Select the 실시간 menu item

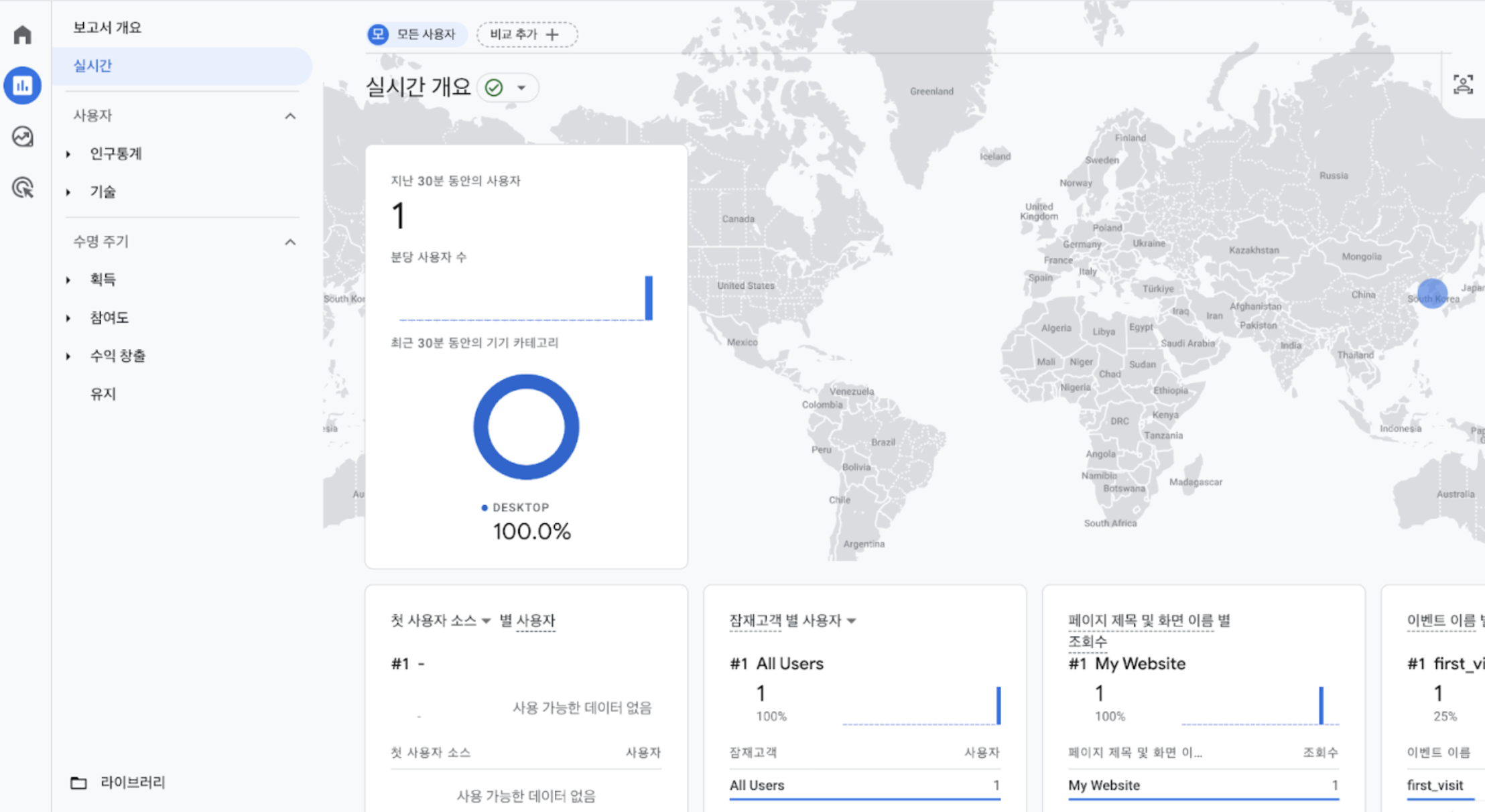(92, 66)
